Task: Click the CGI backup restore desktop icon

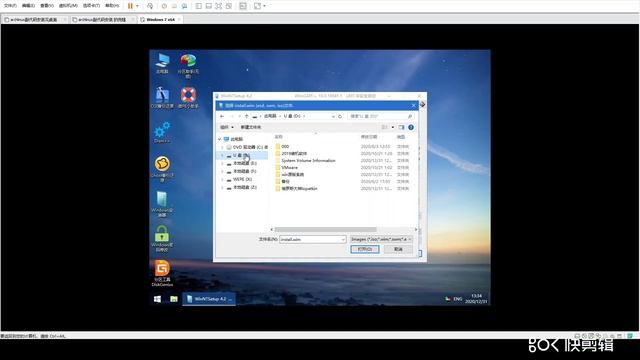Action: (x=162, y=97)
